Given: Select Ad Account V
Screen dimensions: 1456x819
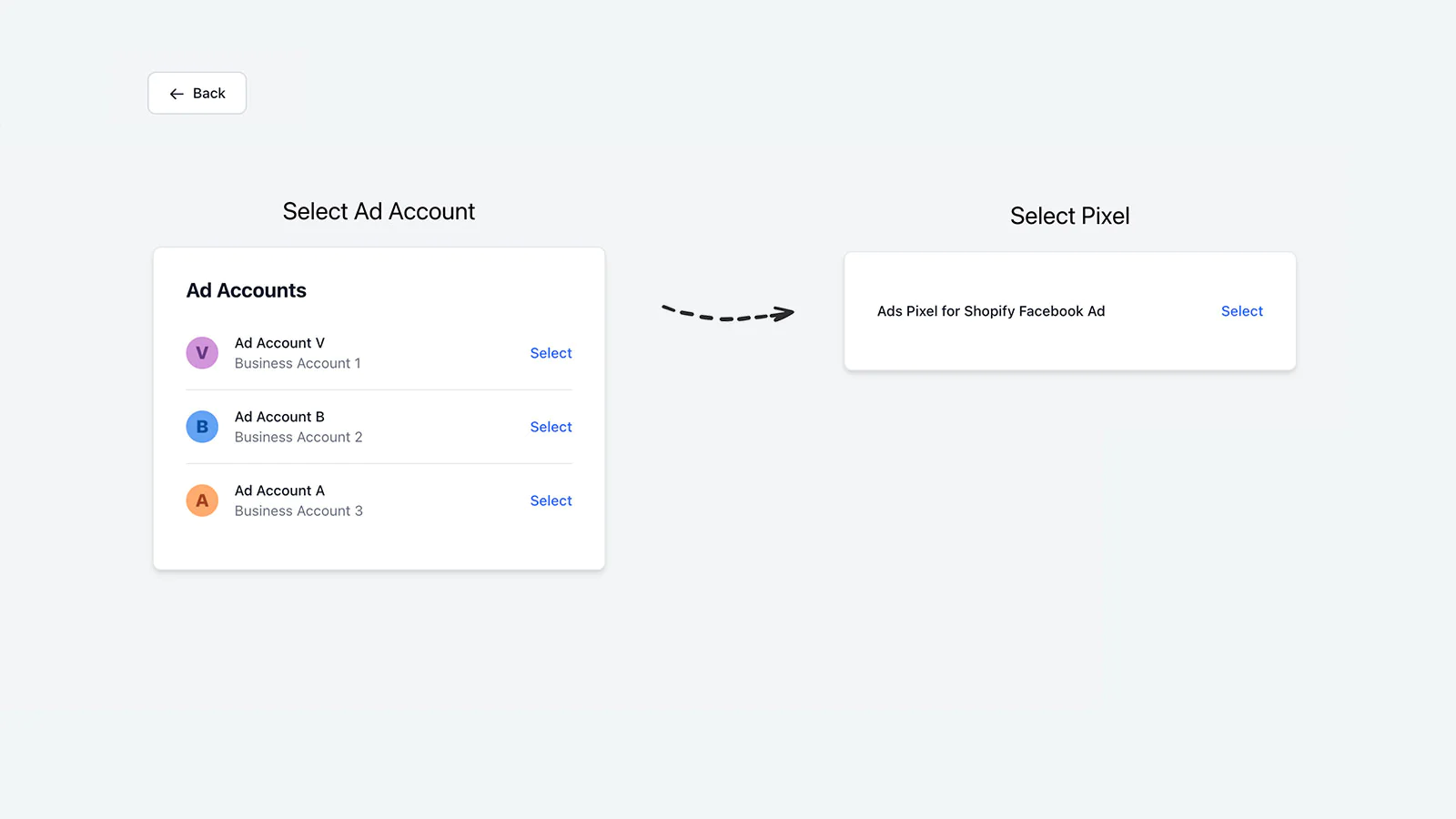Looking at the screenshot, I should [551, 353].
